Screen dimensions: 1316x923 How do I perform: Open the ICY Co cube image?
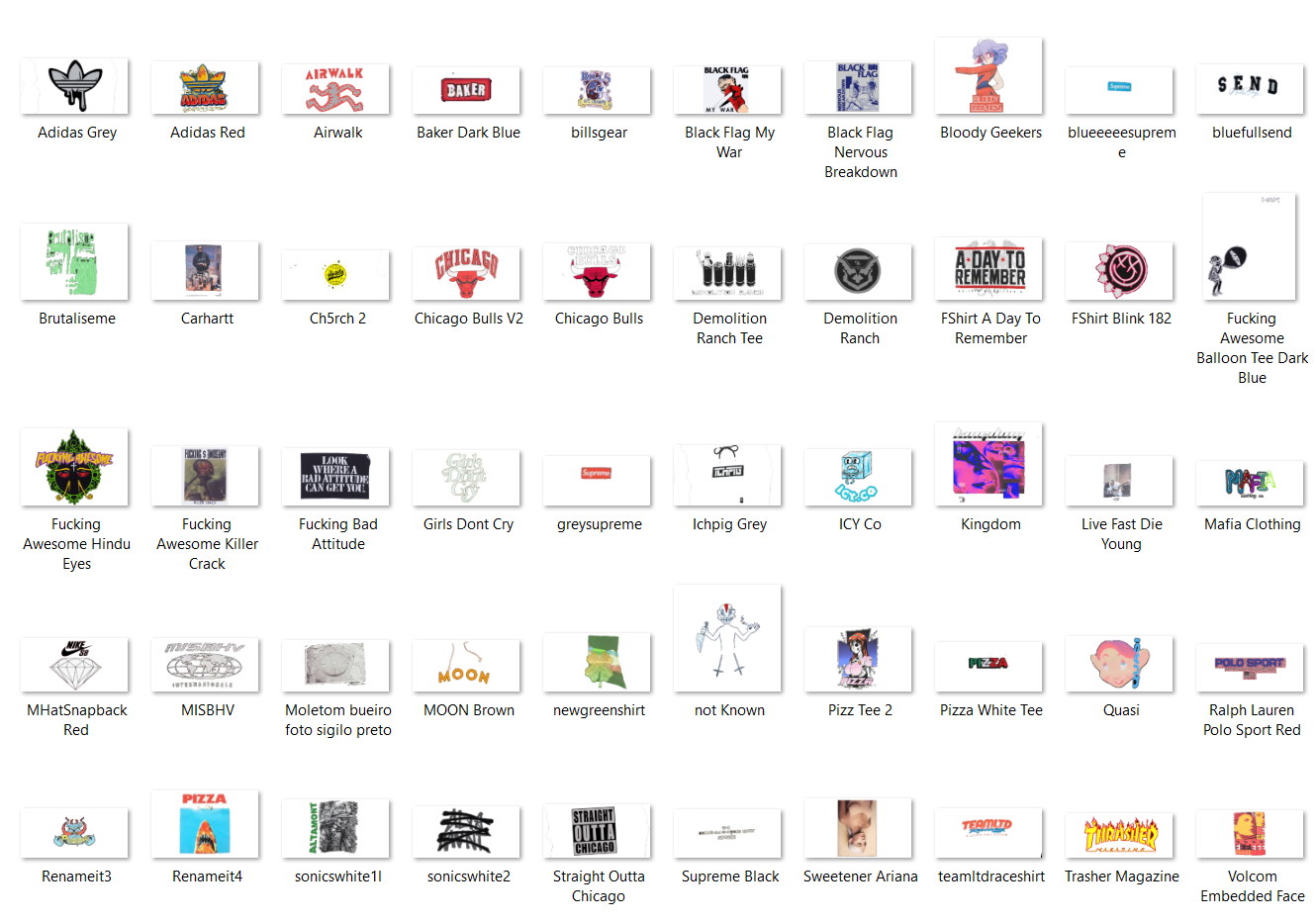858,476
